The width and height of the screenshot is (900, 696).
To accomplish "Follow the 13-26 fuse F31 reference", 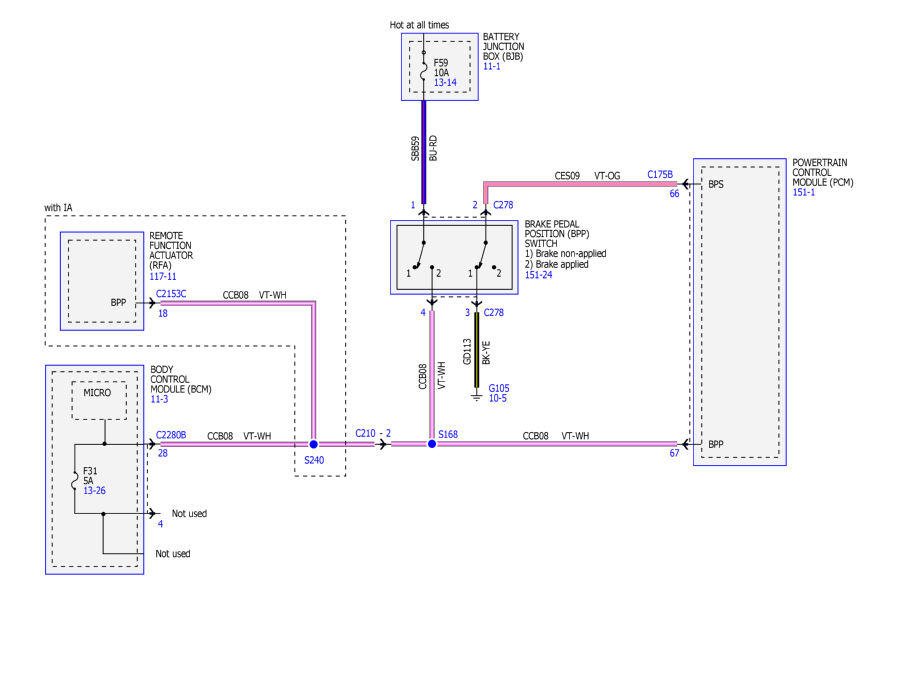I will click(x=94, y=491).
